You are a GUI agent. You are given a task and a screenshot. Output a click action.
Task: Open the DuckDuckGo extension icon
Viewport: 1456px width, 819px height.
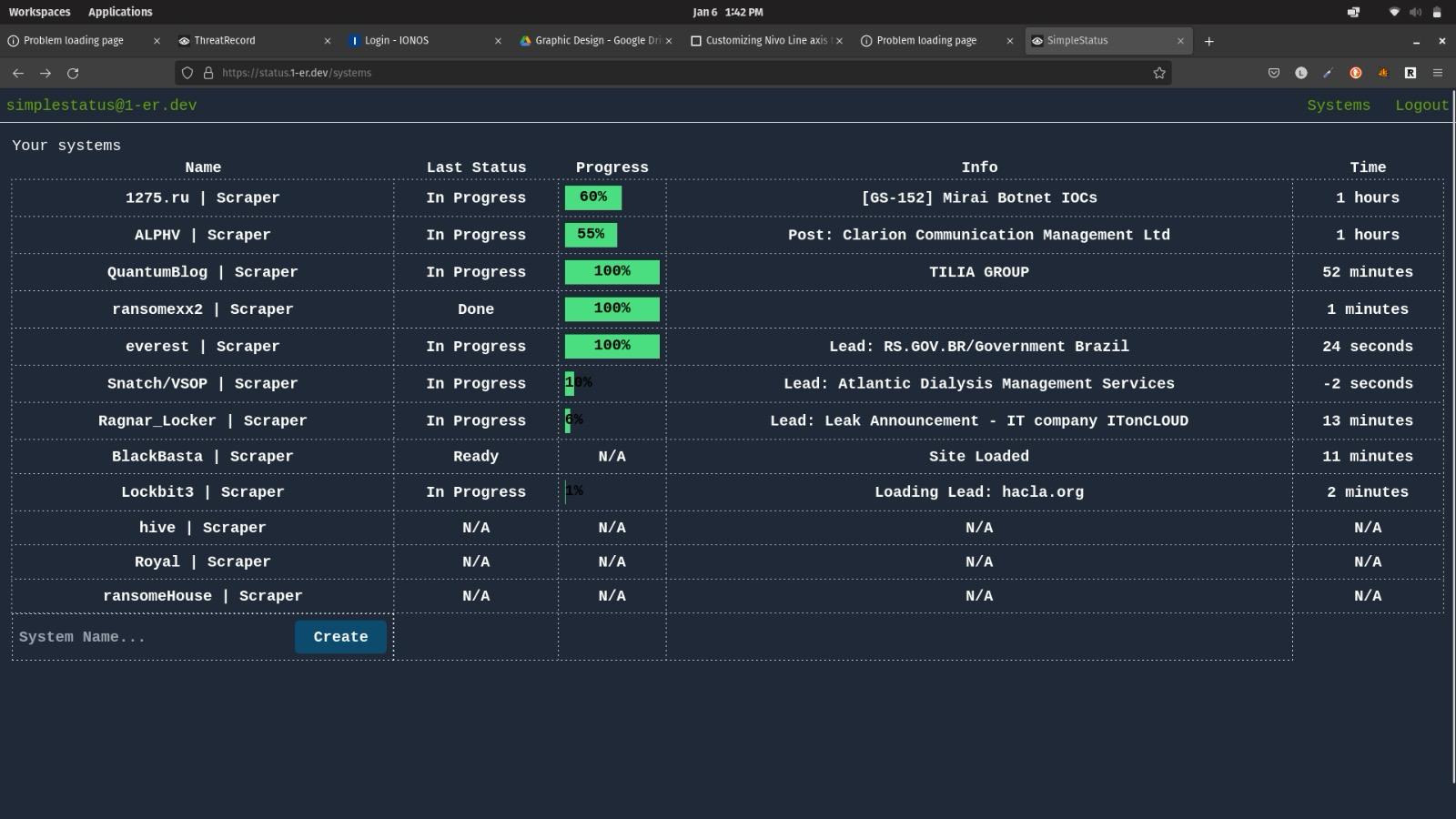click(1356, 73)
